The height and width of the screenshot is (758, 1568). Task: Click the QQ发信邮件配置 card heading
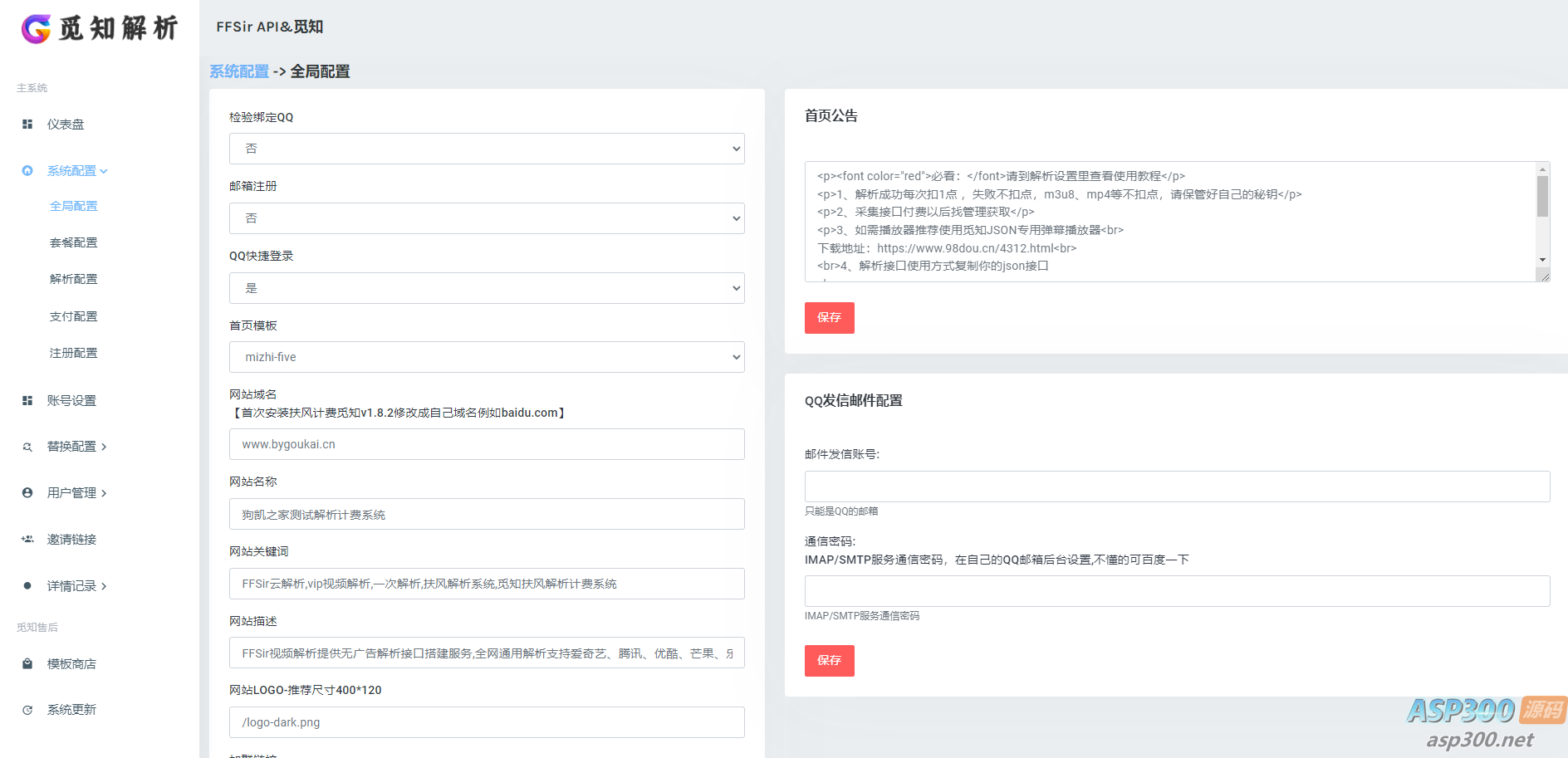[x=854, y=401]
